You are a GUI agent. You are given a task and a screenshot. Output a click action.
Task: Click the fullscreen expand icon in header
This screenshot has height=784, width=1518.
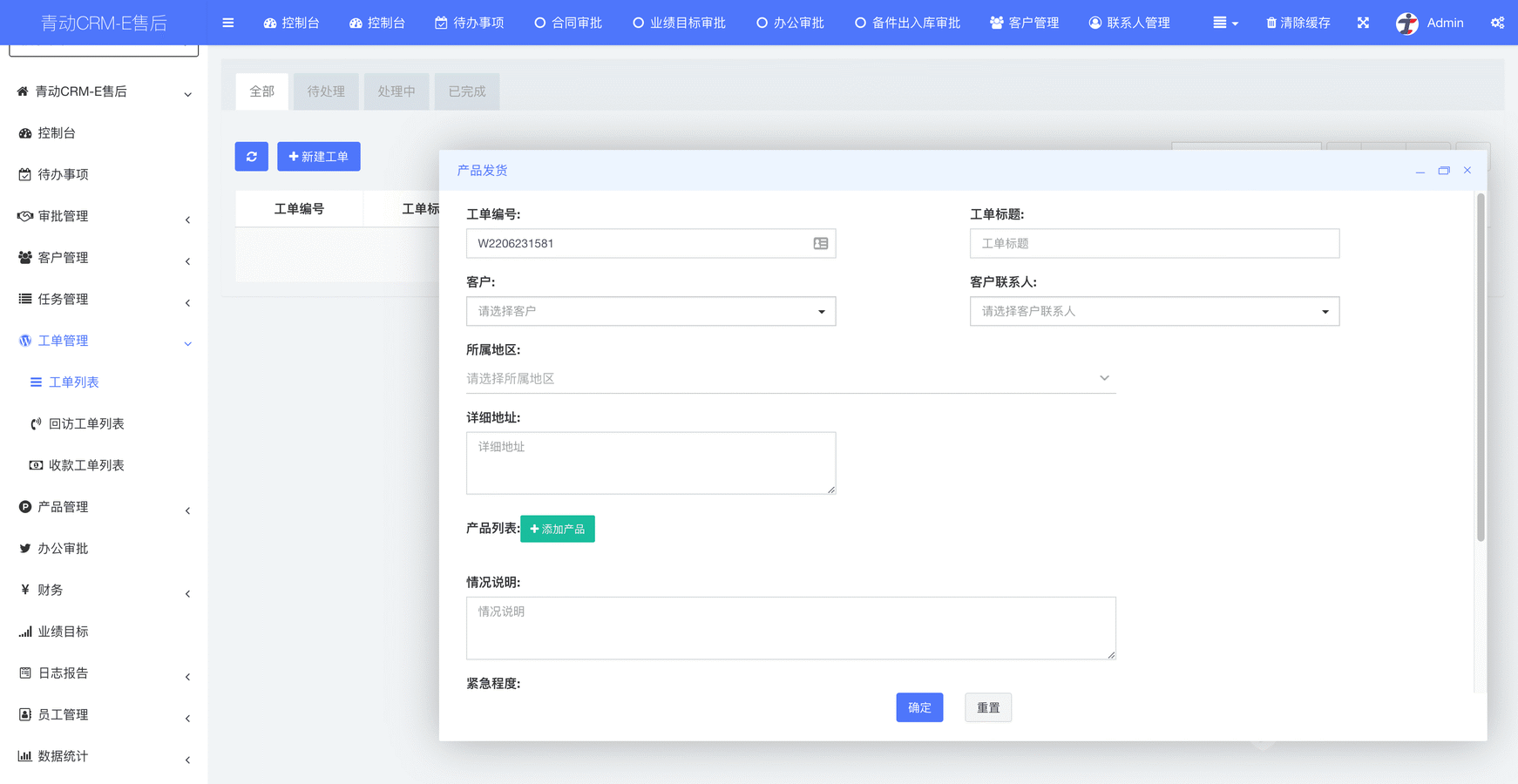point(1363,23)
